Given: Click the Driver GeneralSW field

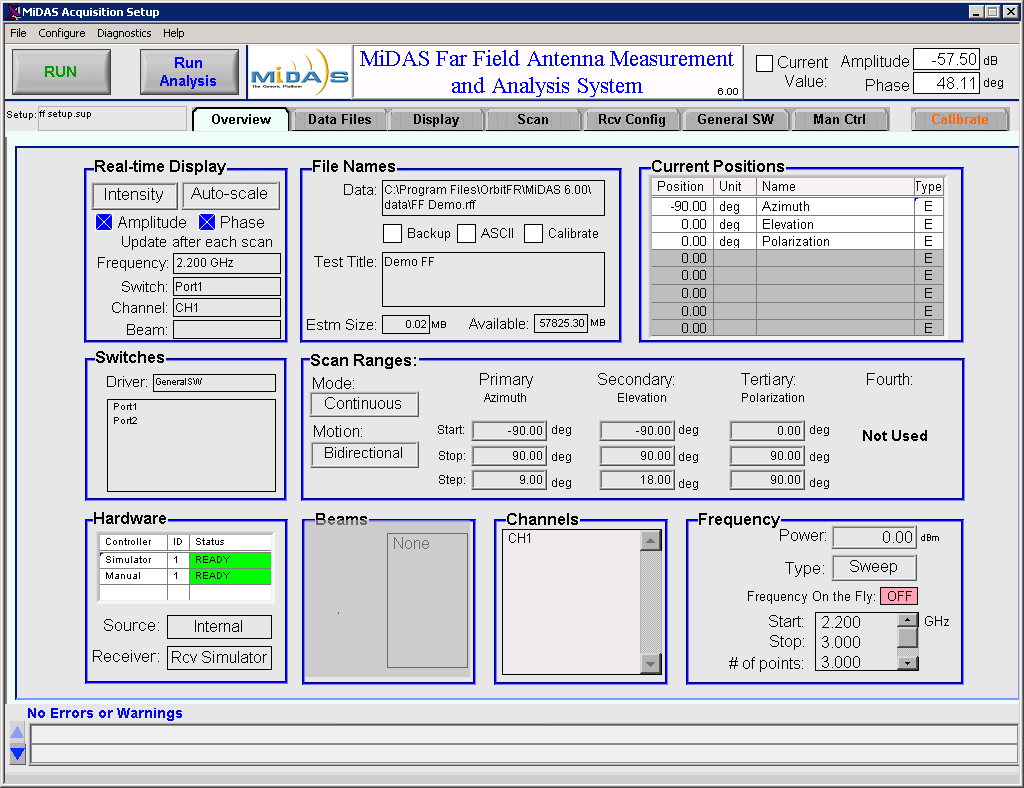Looking at the screenshot, I should (214, 382).
